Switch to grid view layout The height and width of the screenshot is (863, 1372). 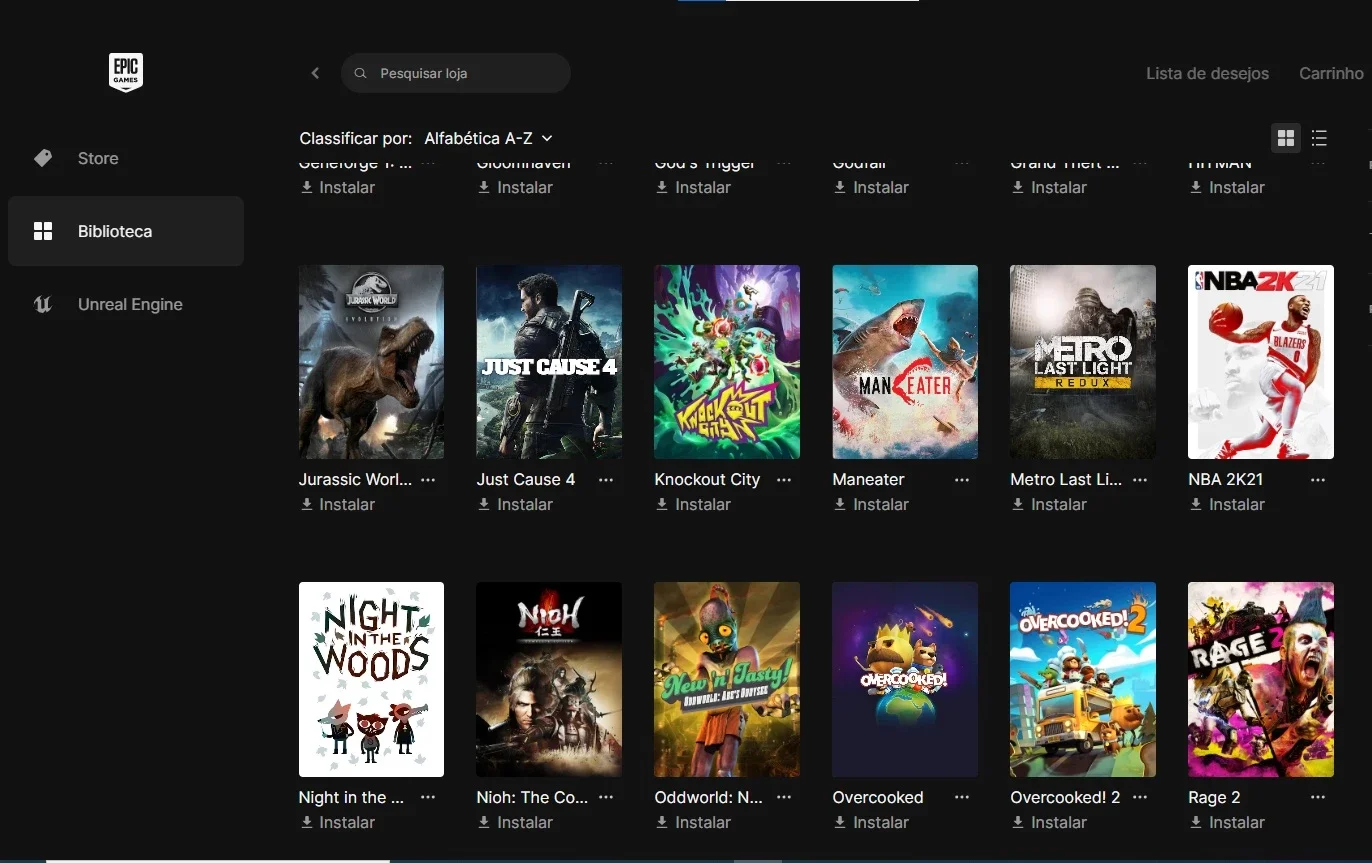[1286, 138]
